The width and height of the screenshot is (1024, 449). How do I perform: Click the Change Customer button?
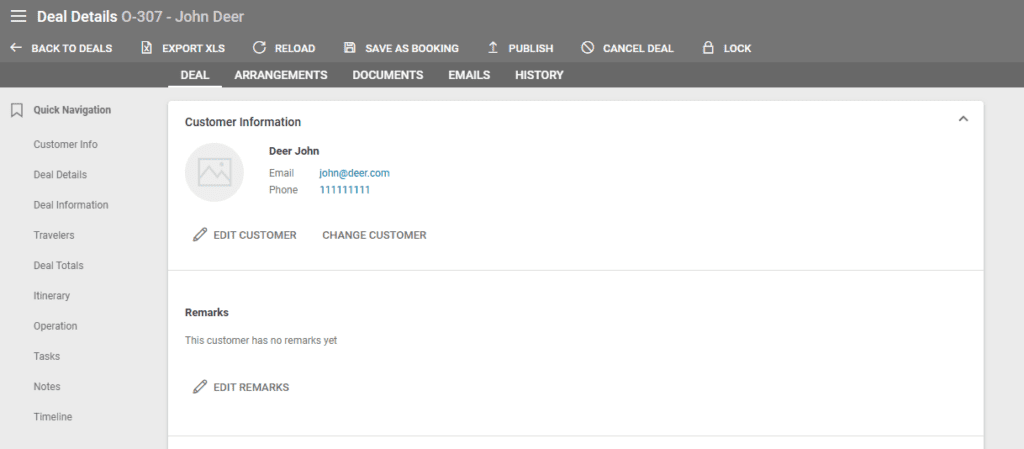[x=374, y=235]
